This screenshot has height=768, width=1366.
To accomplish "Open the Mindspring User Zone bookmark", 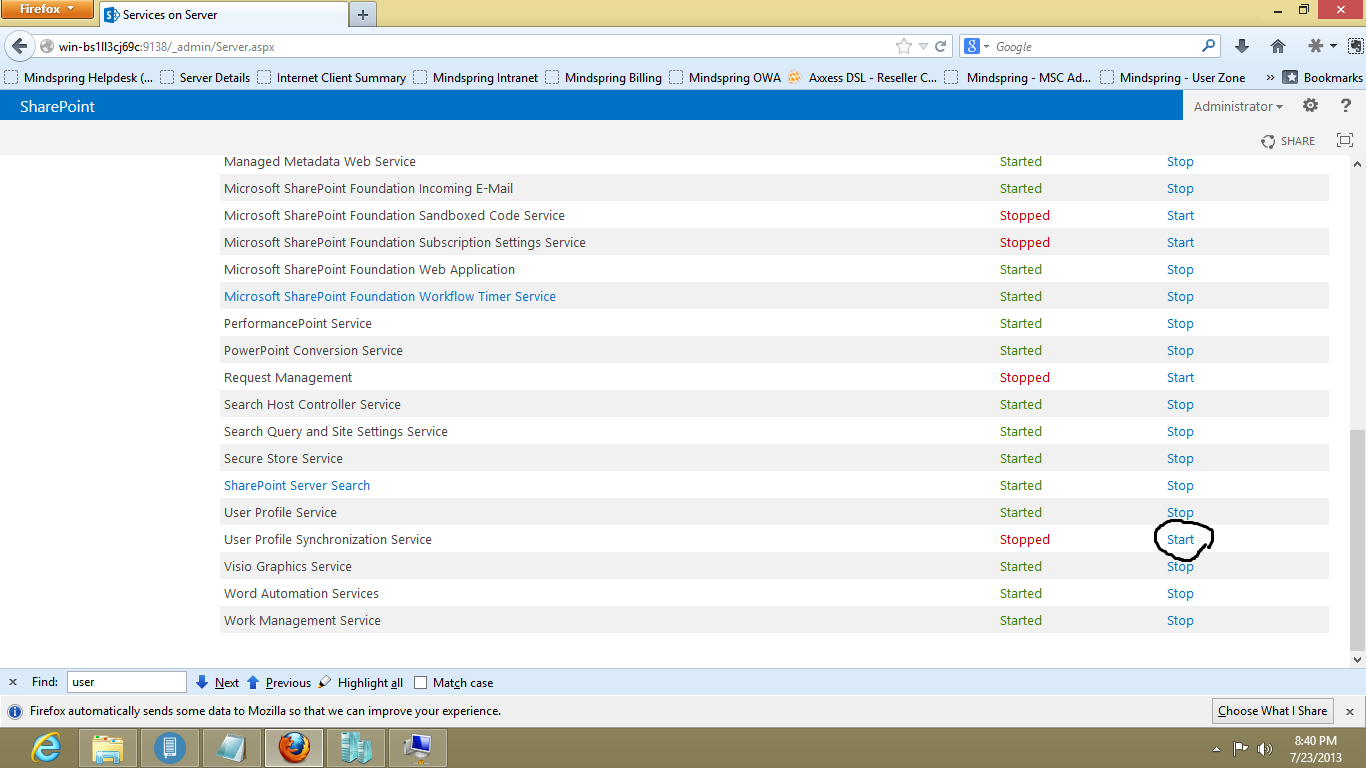I will coord(1173,77).
